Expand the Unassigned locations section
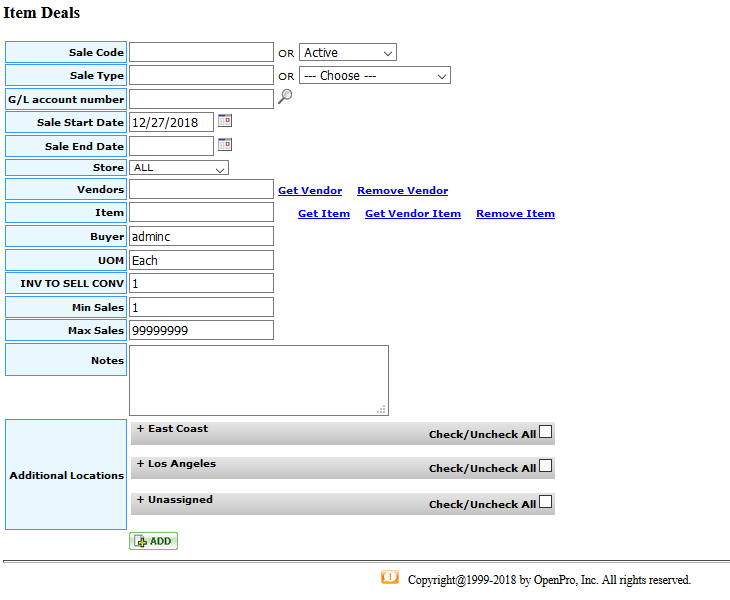 click(175, 500)
